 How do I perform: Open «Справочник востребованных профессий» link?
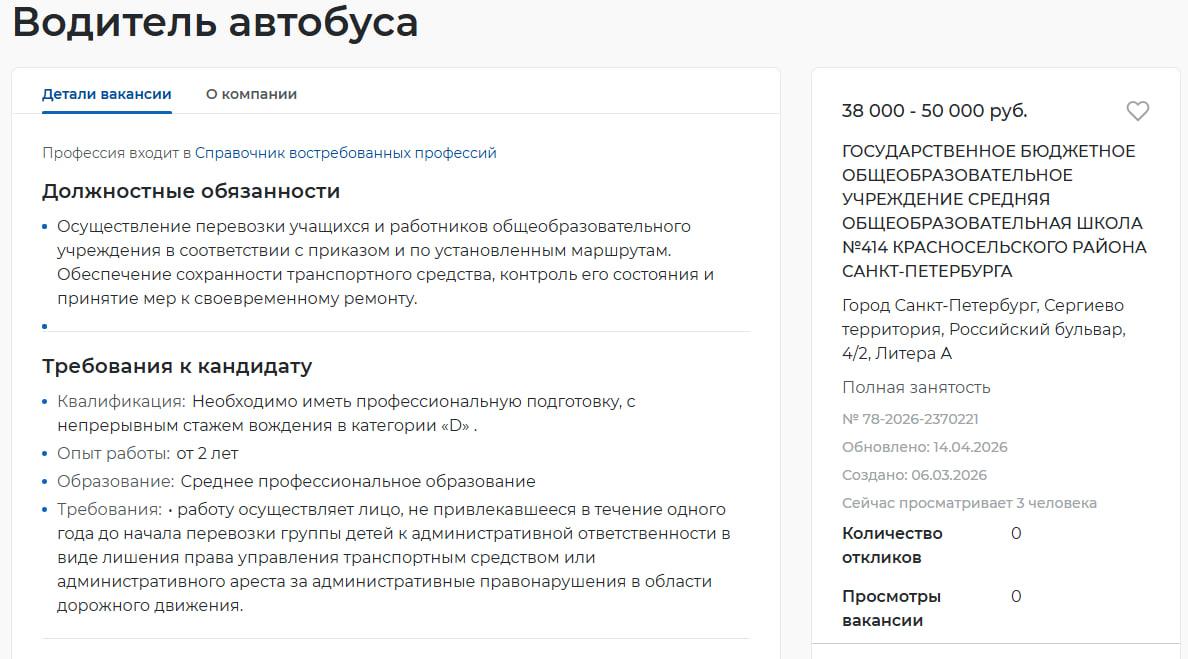345,153
